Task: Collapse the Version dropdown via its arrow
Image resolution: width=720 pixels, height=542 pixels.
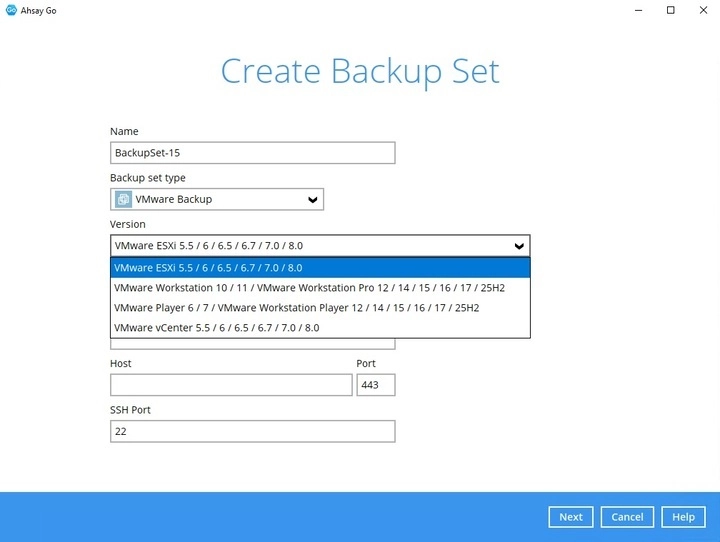Action: [519, 246]
